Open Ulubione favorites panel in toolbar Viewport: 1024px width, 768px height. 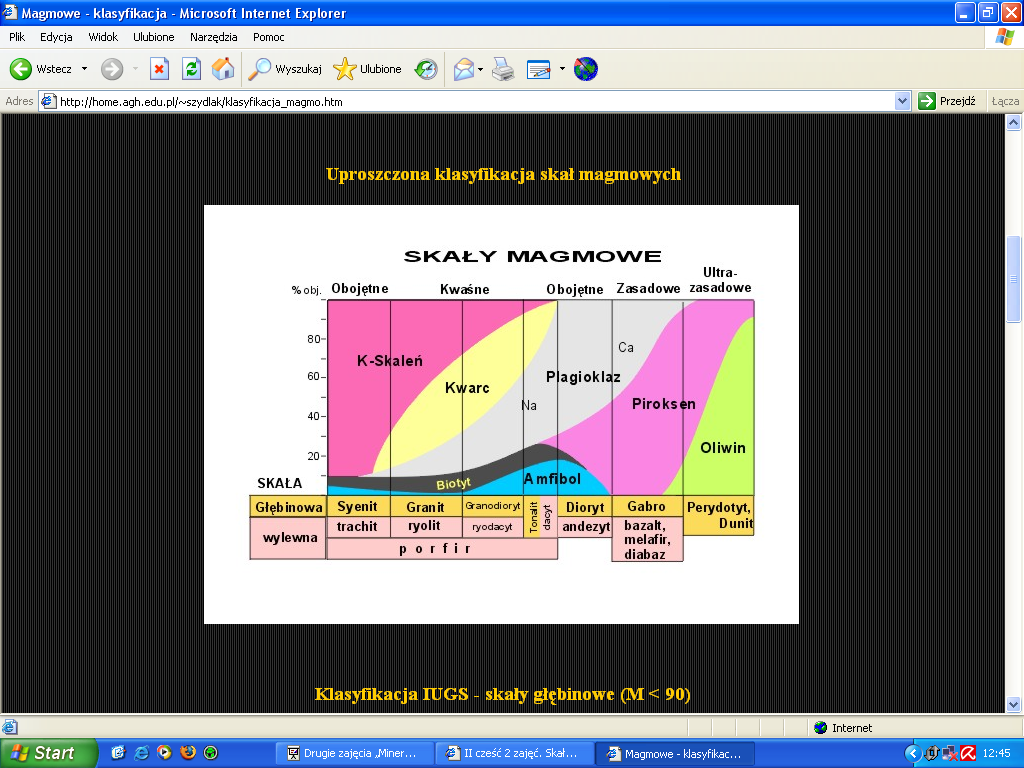[368, 69]
